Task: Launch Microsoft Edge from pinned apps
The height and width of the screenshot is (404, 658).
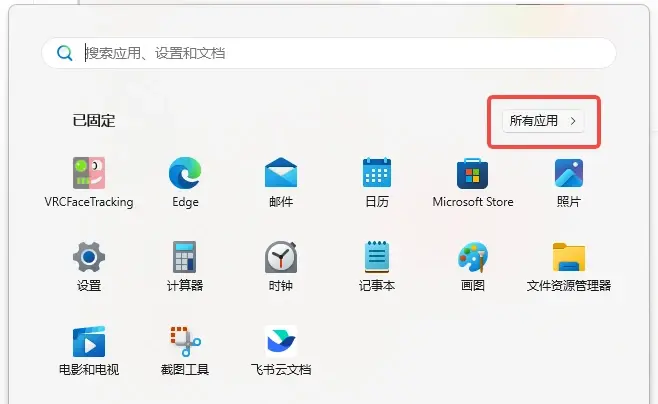Action: click(185, 173)
